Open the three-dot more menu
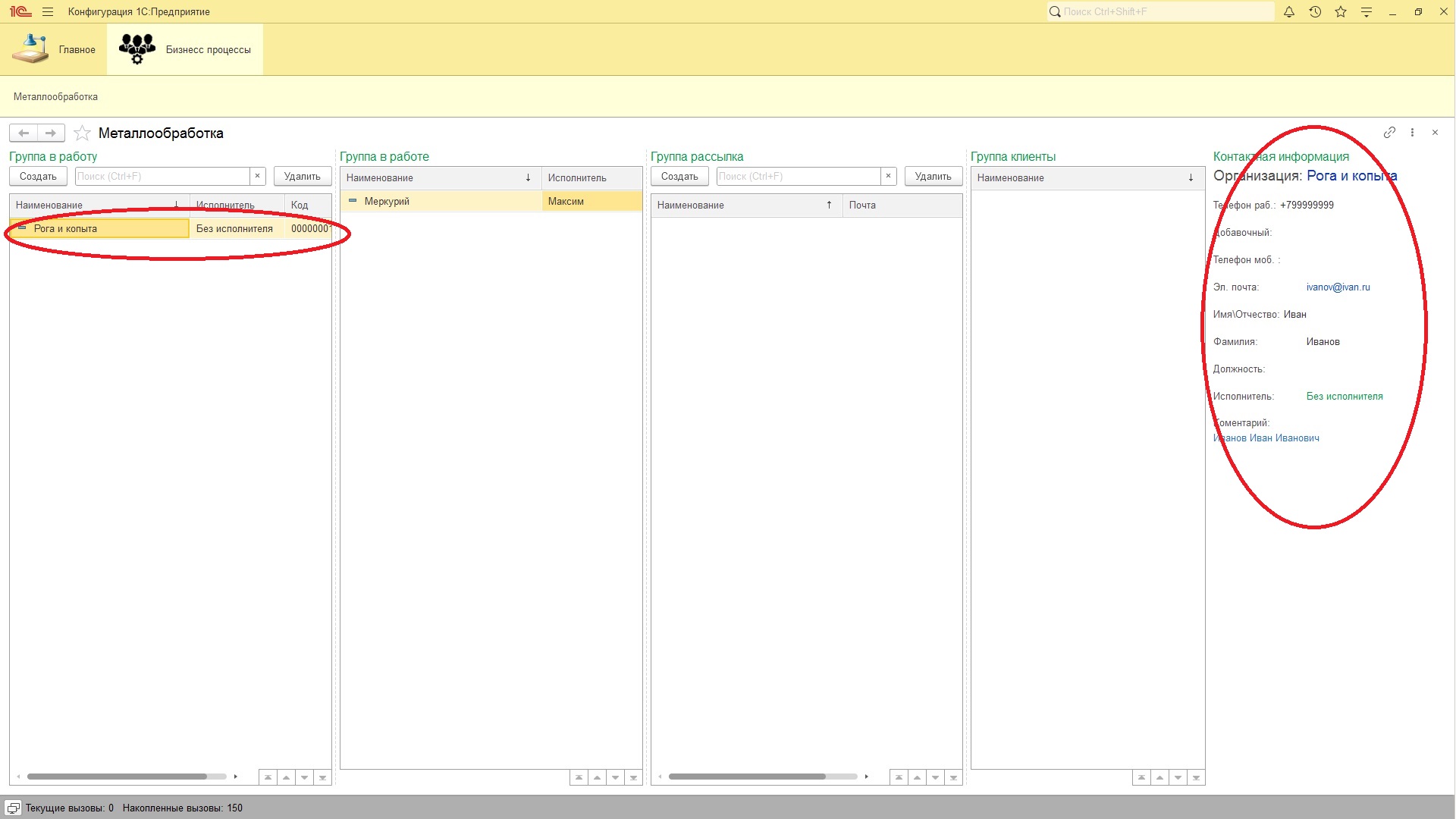The width and height of the screenshot is (1456, 819). (1412, 133)
